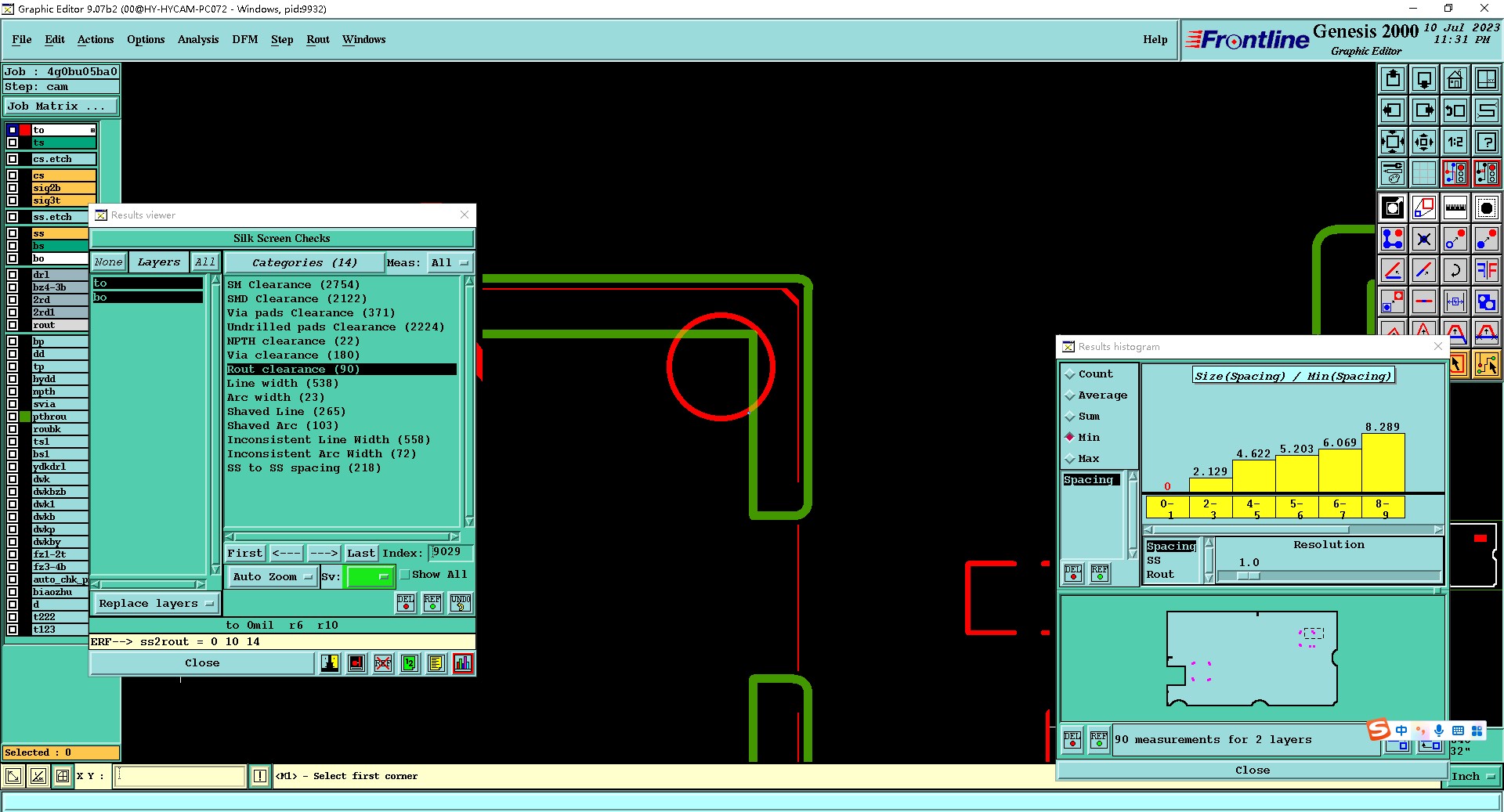Image resolution: width=1504 pixels, height=812 pixels.
Task: Click the home view house icon
Action: point(1455,79)
